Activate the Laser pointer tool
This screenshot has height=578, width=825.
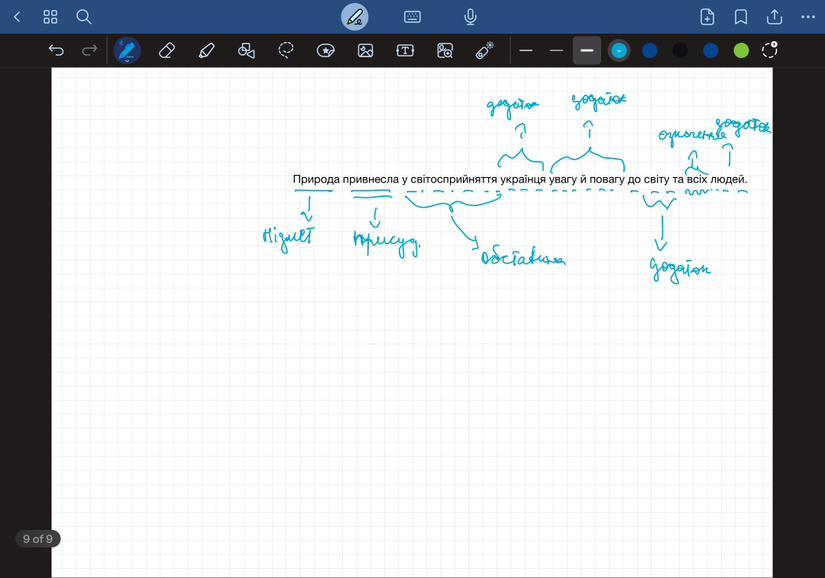click(484, 50)
